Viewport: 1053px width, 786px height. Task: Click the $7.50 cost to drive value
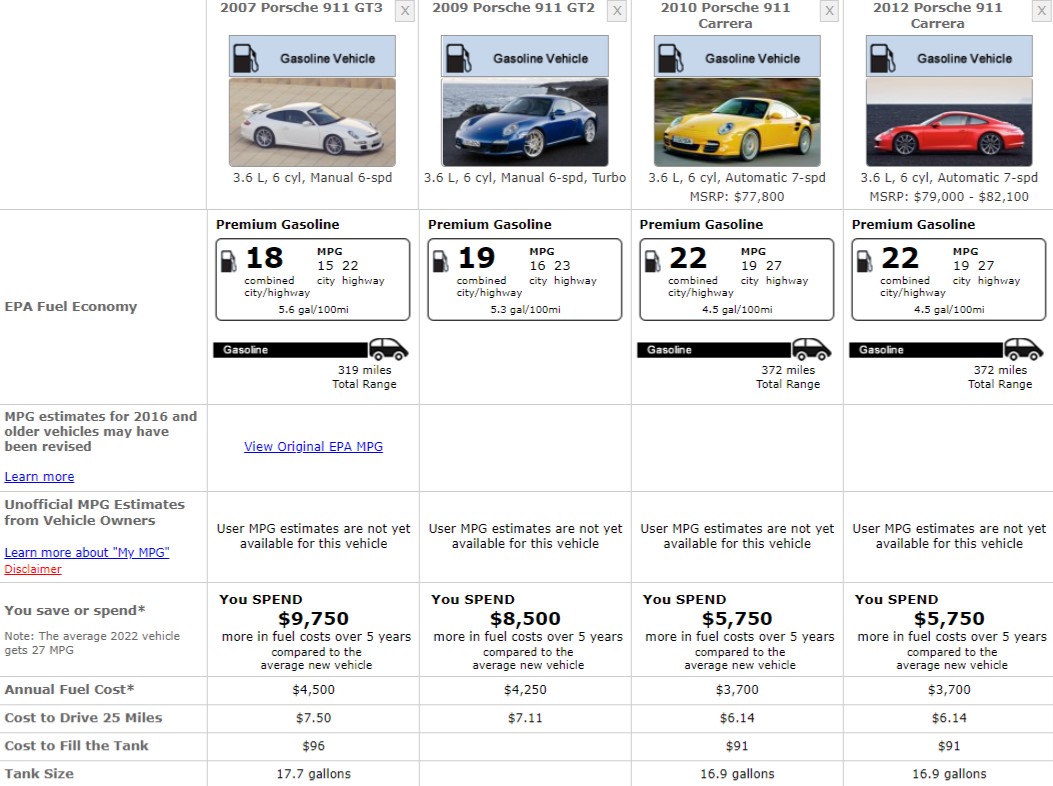(314, 718)
